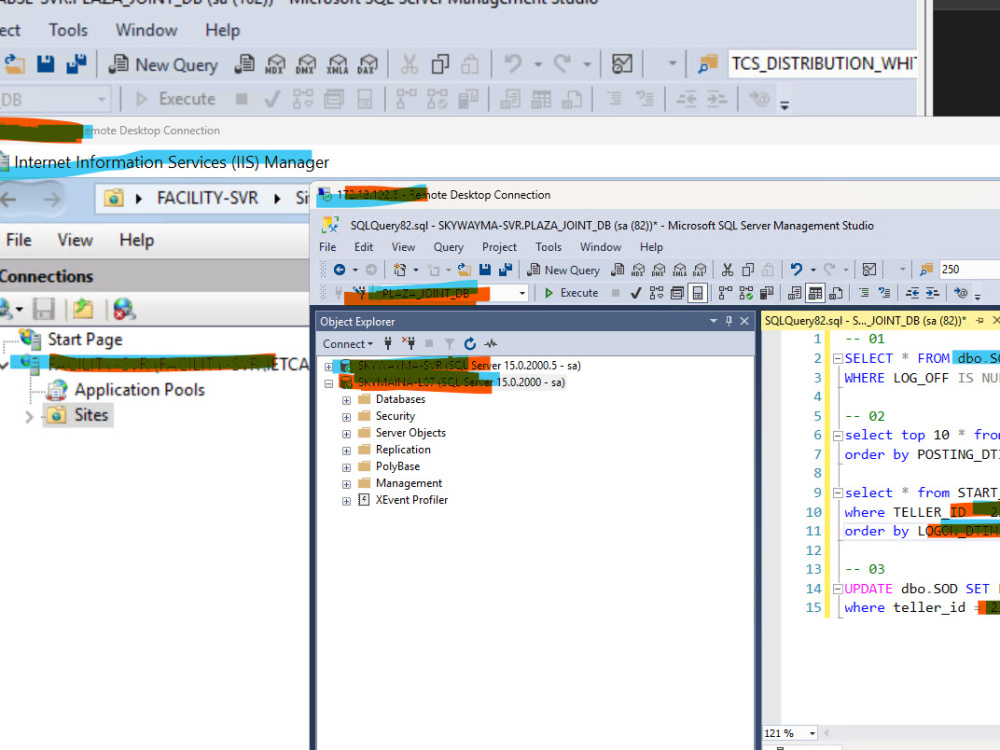Click New Query in the inner SSMS toolbar

coord(564,270)
